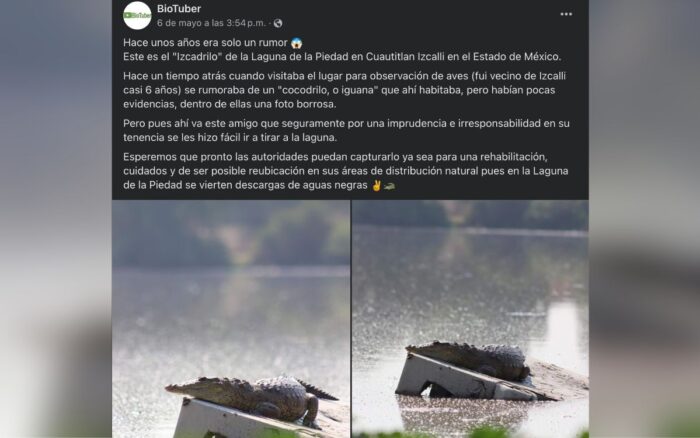
Task: Click paragraph starting "Pero pues ahí va"
Action: pyautogui.click(x=346, y=130)
